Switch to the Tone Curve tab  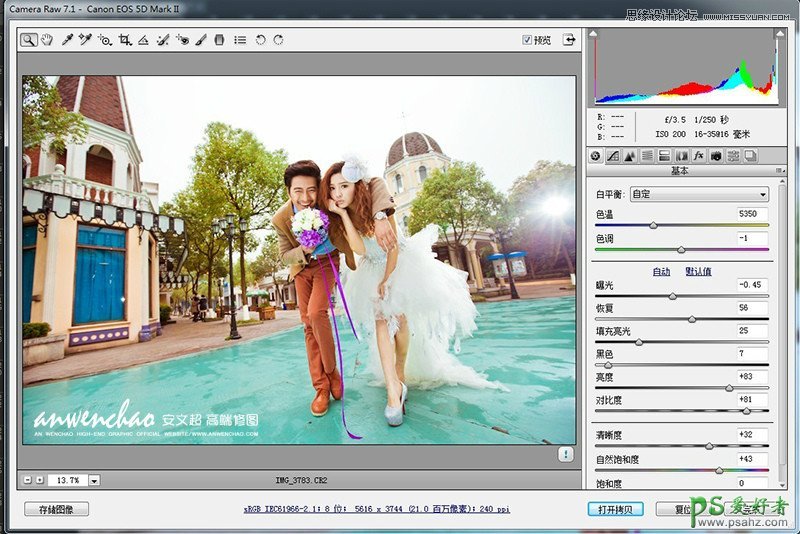613,156
